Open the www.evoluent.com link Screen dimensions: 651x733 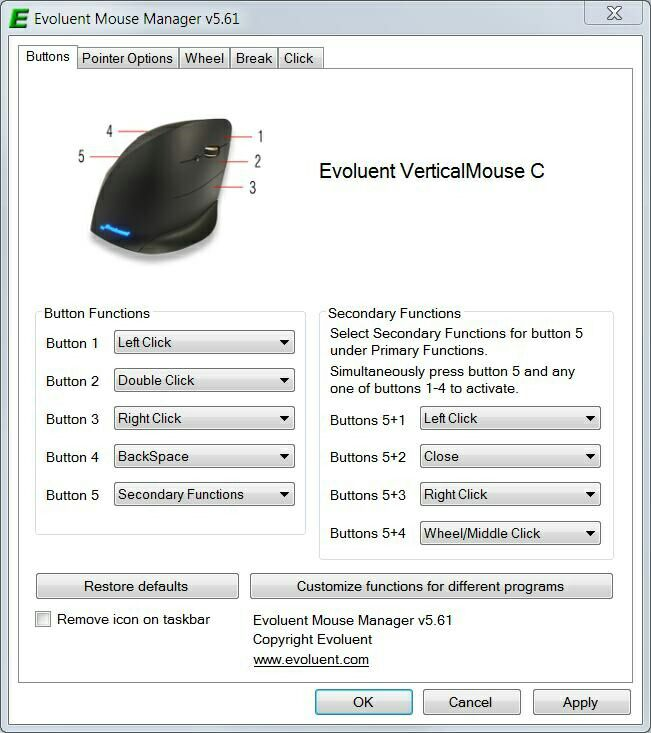tap(311, 660)
